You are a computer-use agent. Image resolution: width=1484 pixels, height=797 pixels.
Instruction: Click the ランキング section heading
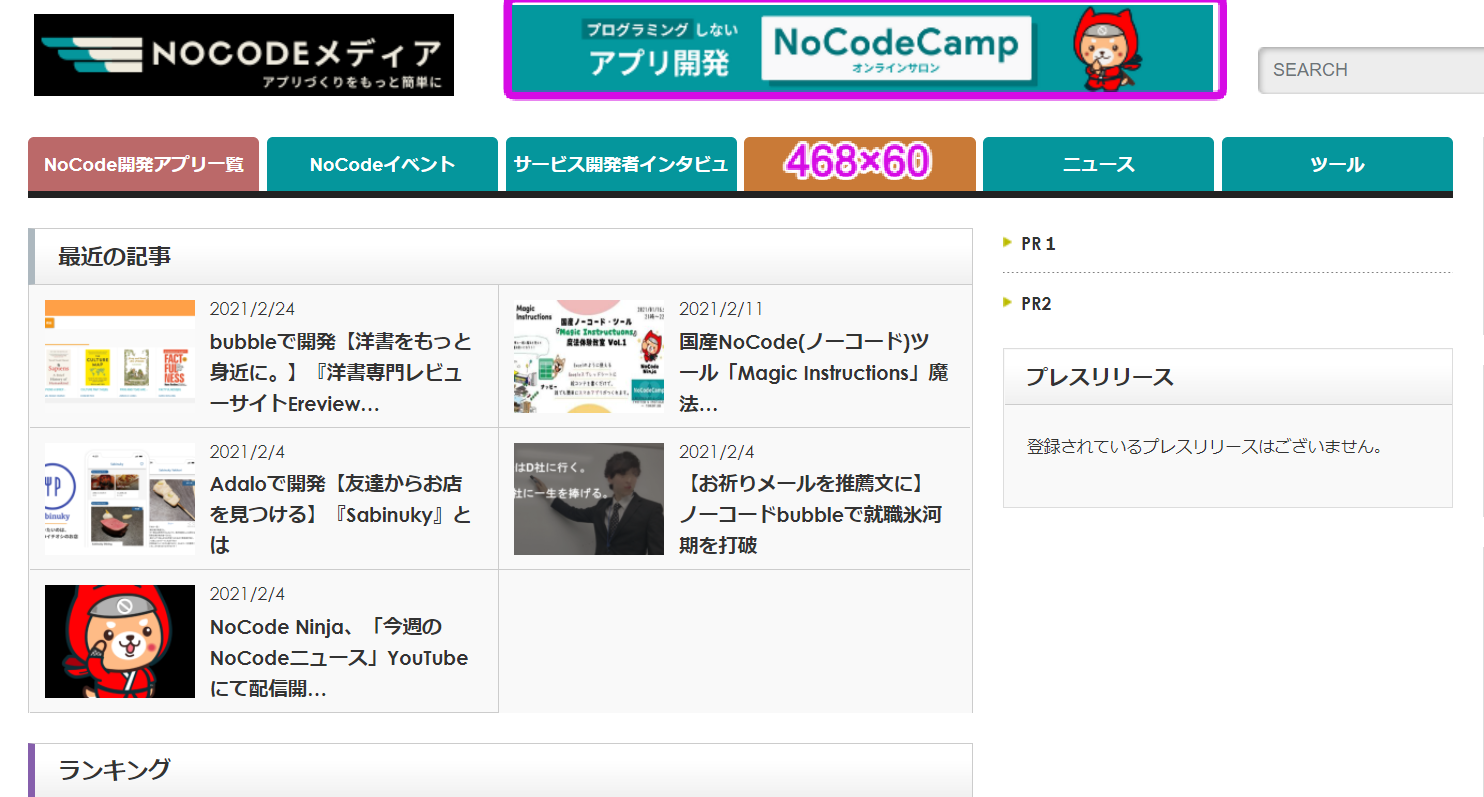pos(114,770)
